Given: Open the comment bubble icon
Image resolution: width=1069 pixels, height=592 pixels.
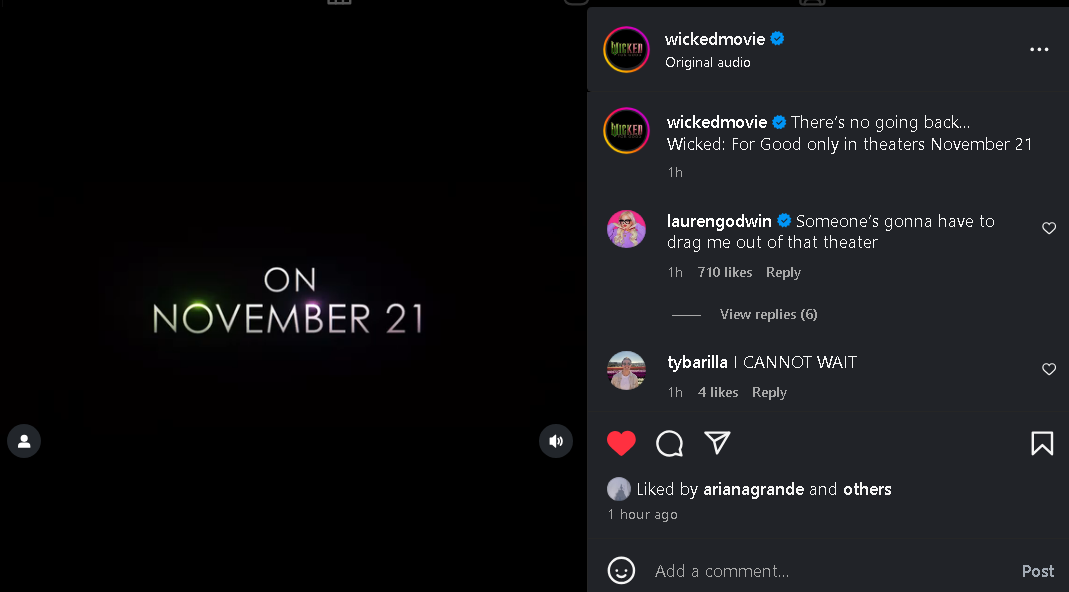Looking at the screenshot, I should point(669,443).
